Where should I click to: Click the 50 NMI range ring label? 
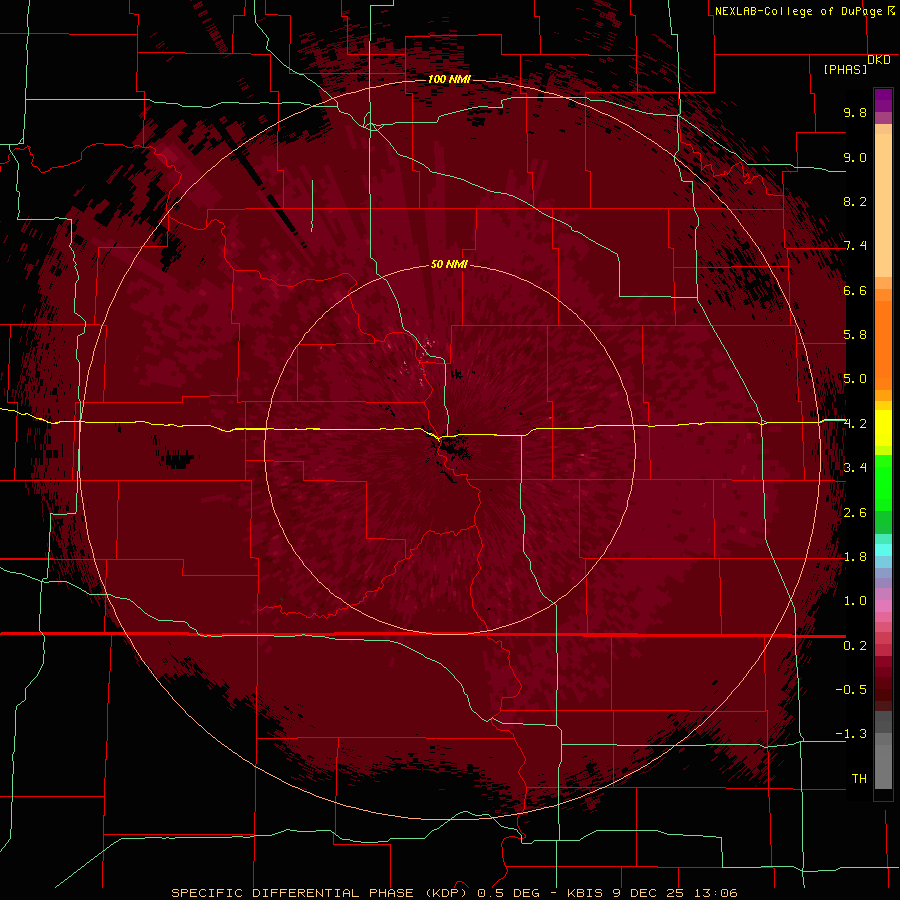tap(449, 265)
